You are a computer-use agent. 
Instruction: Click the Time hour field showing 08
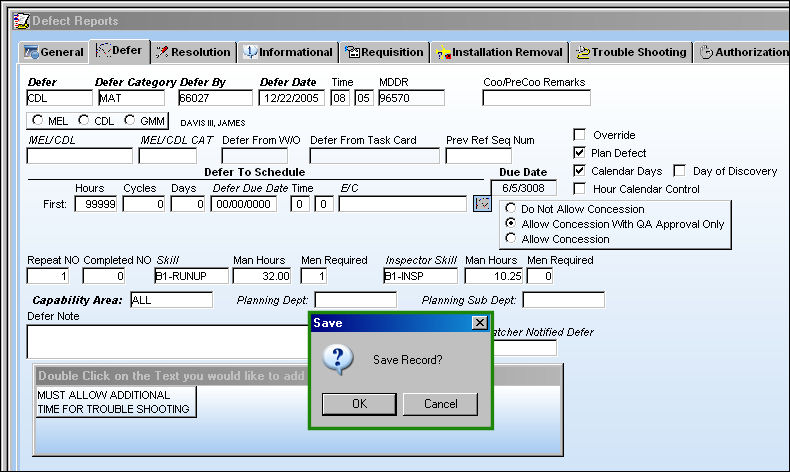(x=340, y=98)
